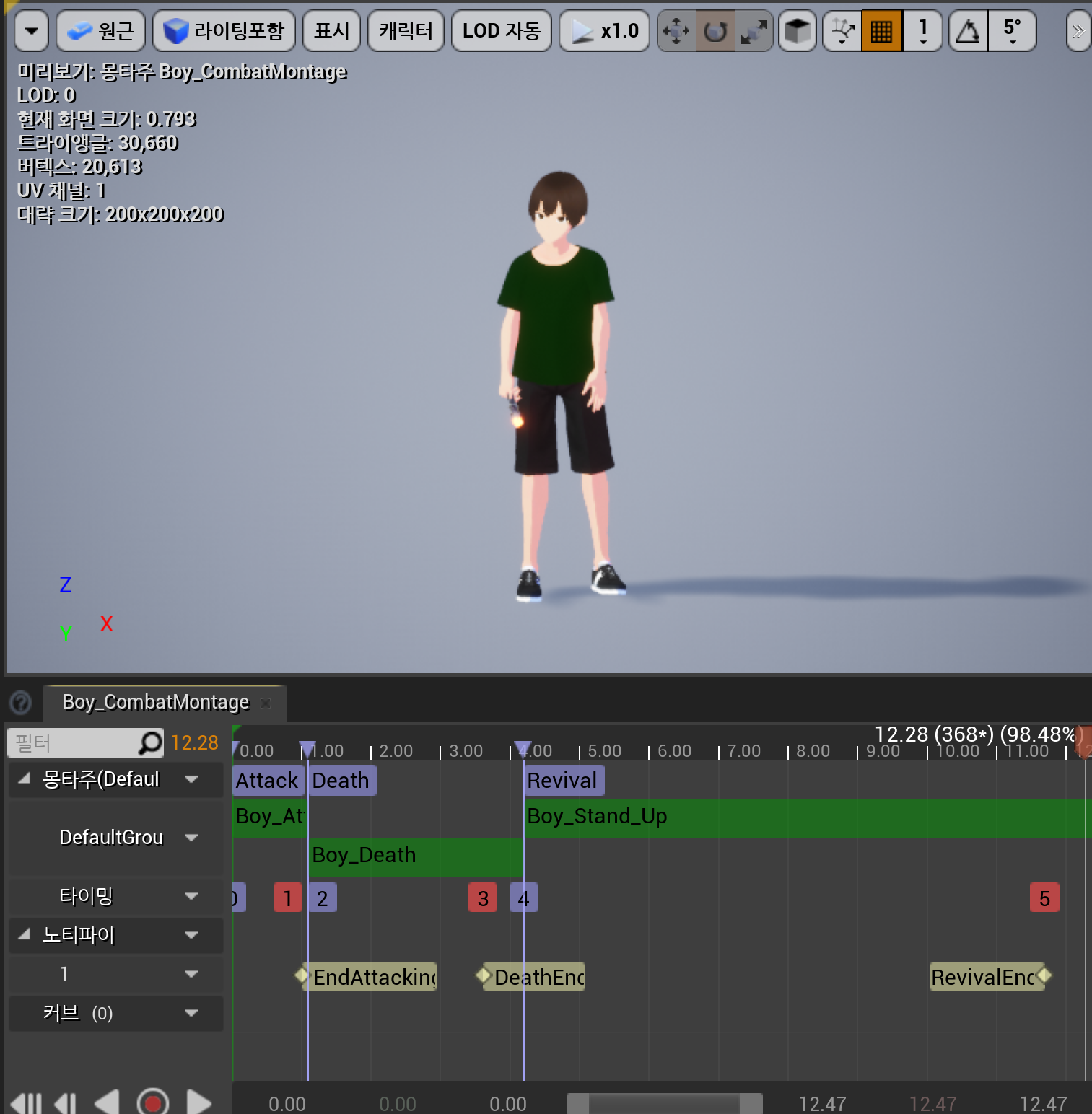Toggle the grid snapping icon
The image size is (1092, 1114).
pyautogui.click(x=881, y=30)
